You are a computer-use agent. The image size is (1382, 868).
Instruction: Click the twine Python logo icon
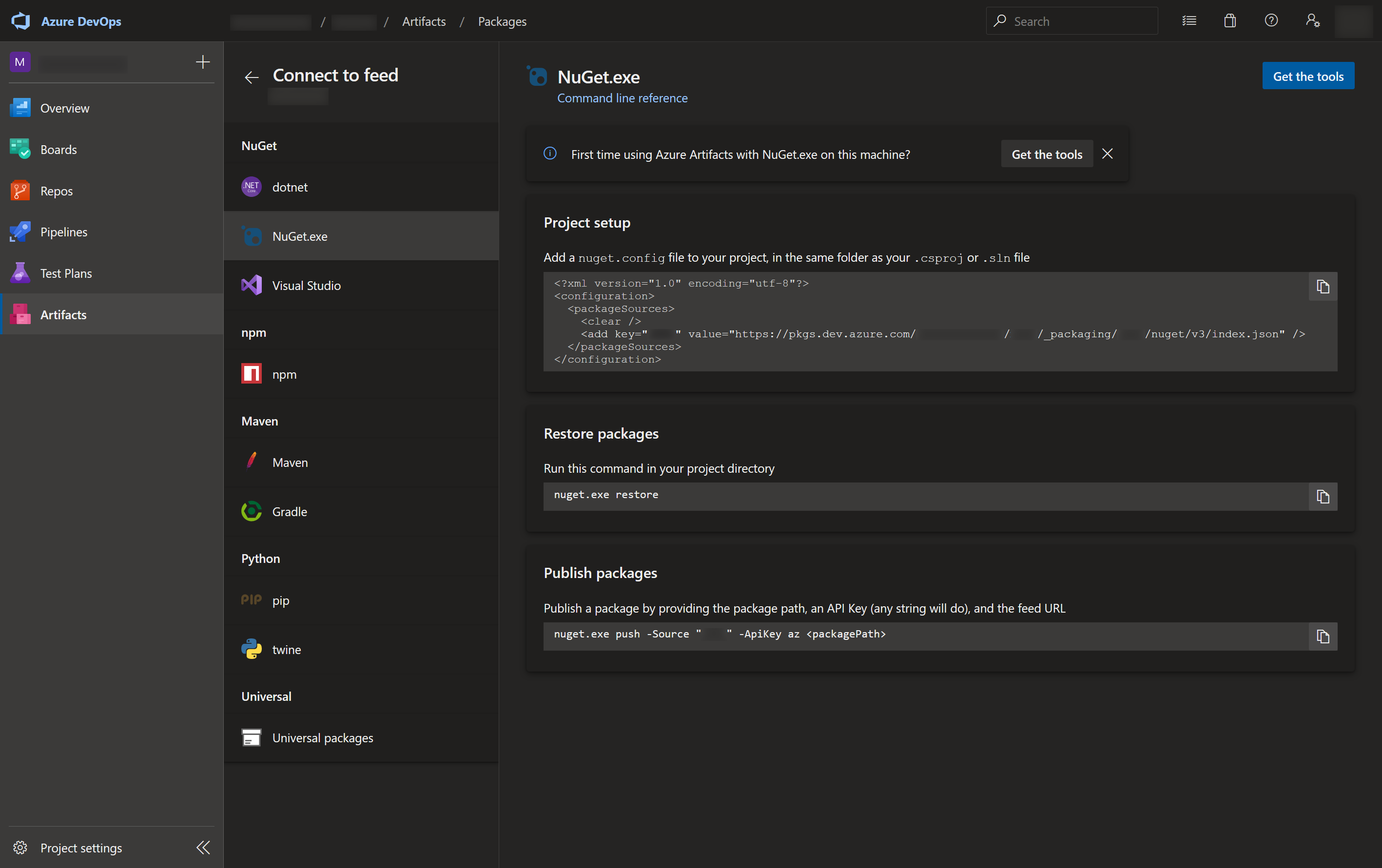pyautogui.click(x=252, y=650)
